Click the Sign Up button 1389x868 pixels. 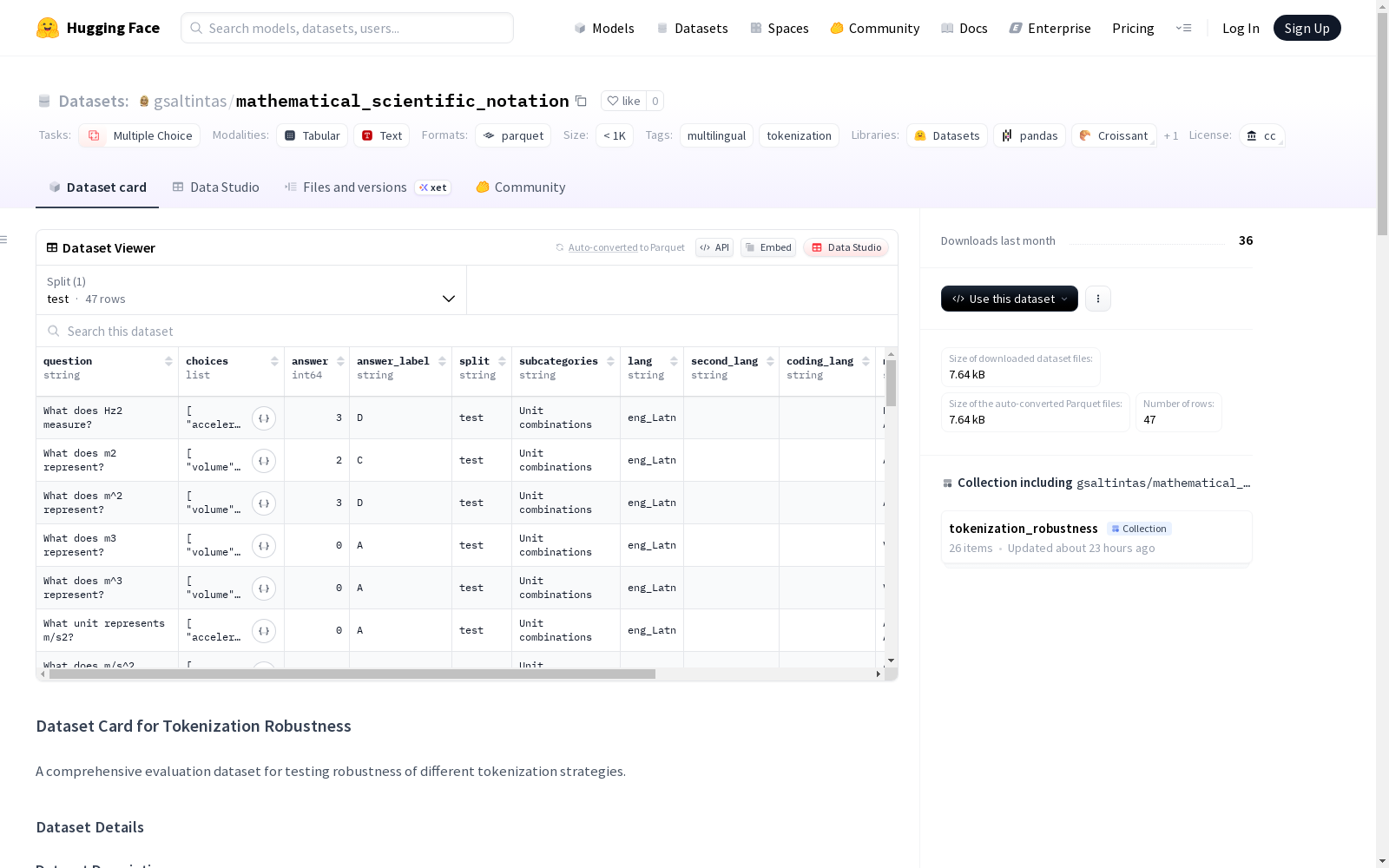[1307, 28]
